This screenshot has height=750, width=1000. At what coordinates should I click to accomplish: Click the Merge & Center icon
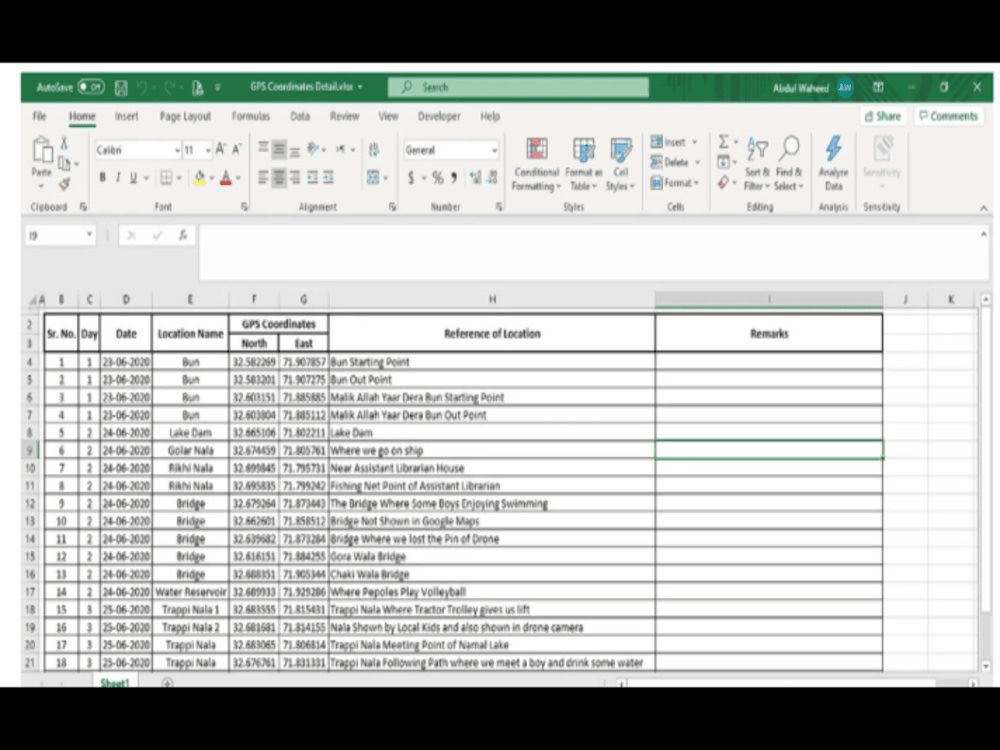pos(373,177)
